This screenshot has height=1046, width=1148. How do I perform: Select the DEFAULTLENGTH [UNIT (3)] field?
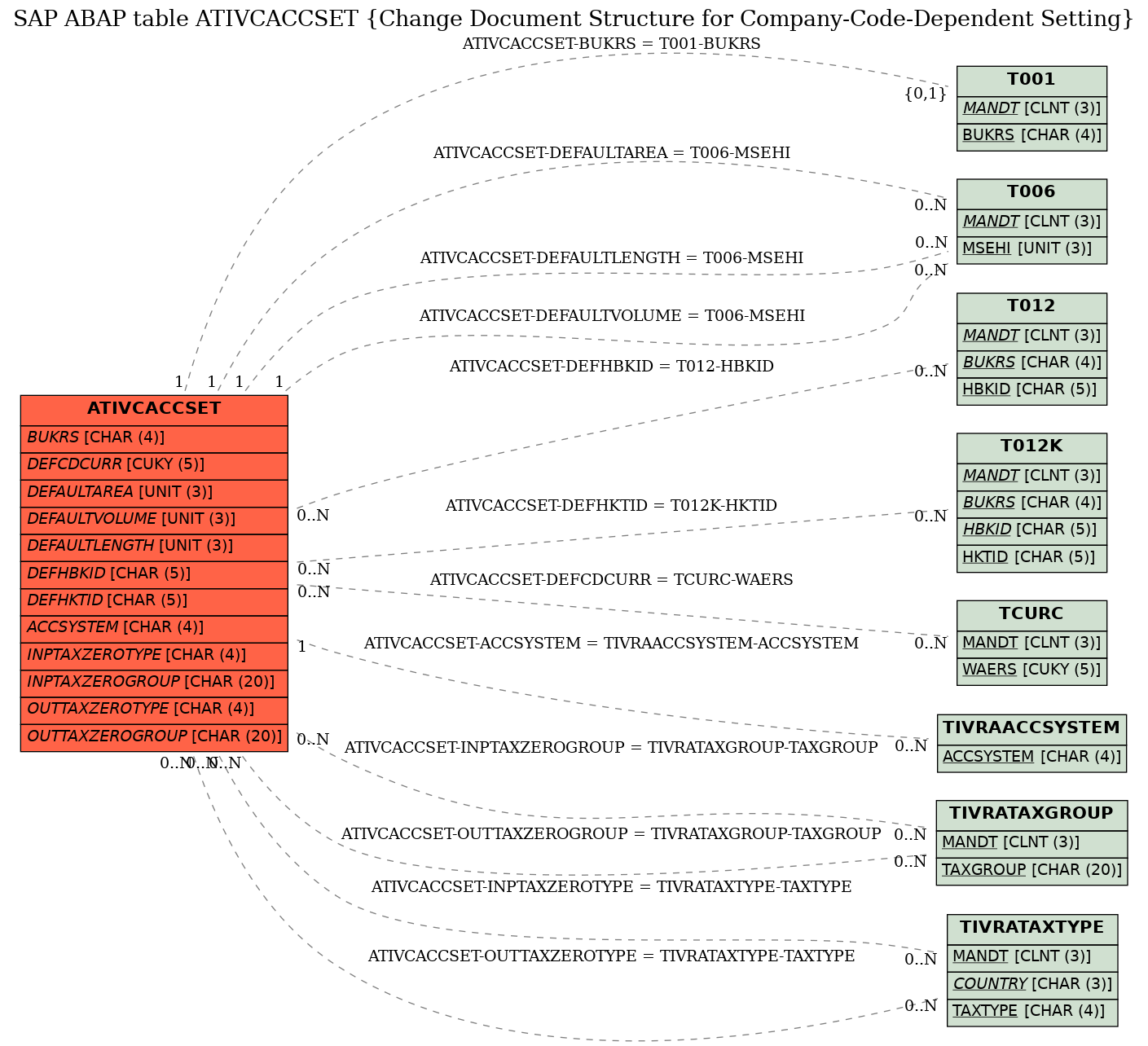(x=154, y=547)
